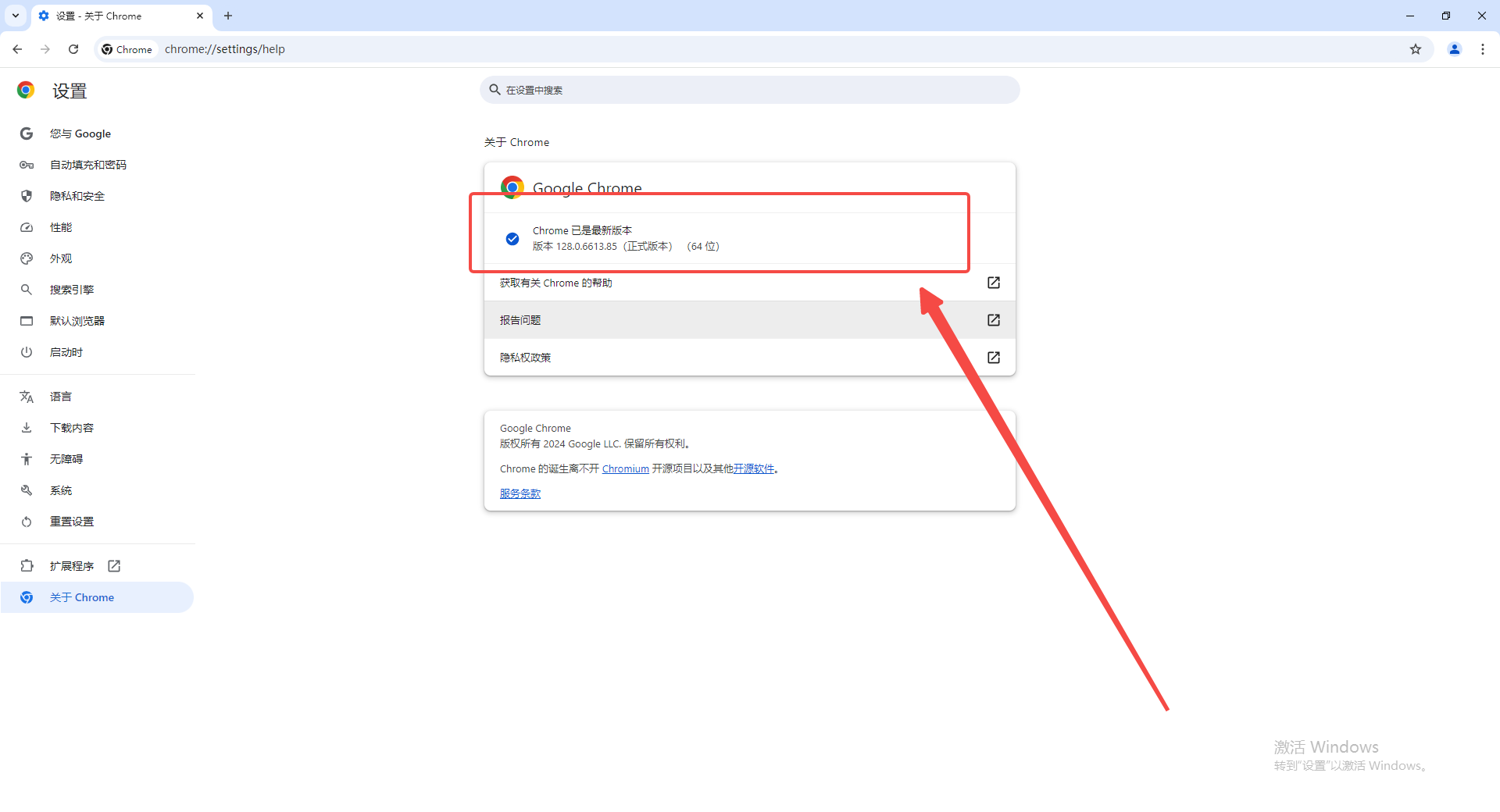1500x812 pixels.
Task: Click external link icon on Chrome help row
Action: pos(994,283)
